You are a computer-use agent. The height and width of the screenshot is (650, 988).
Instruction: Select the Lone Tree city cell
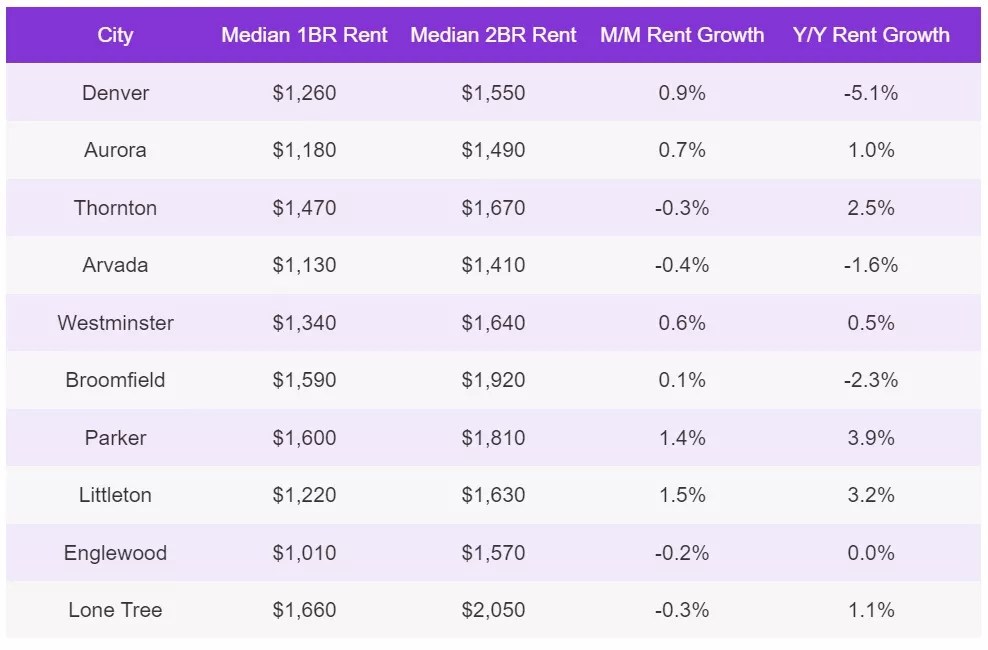point(115,610)
